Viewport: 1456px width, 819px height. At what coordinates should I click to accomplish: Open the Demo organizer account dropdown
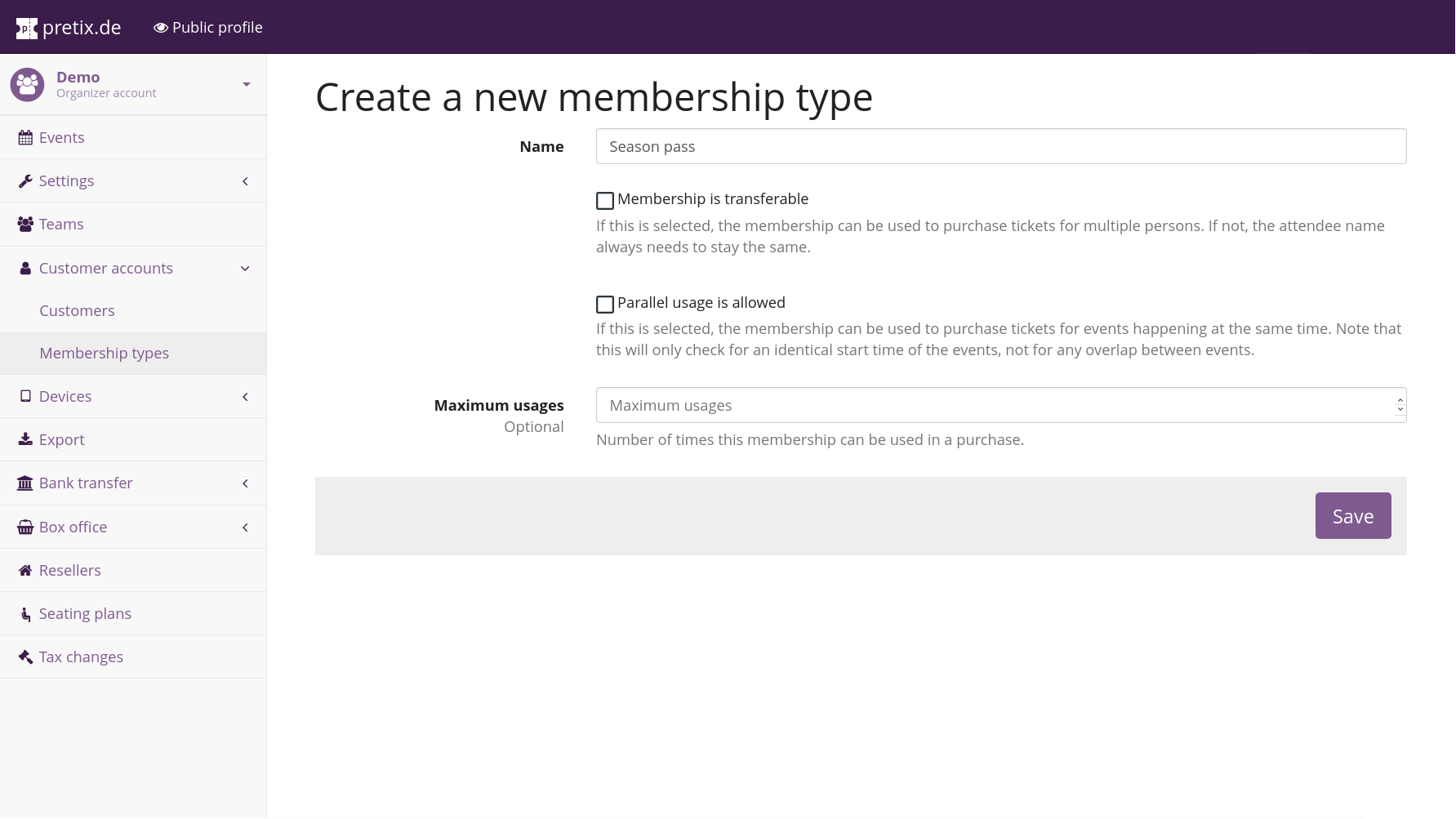coord(246,85)
